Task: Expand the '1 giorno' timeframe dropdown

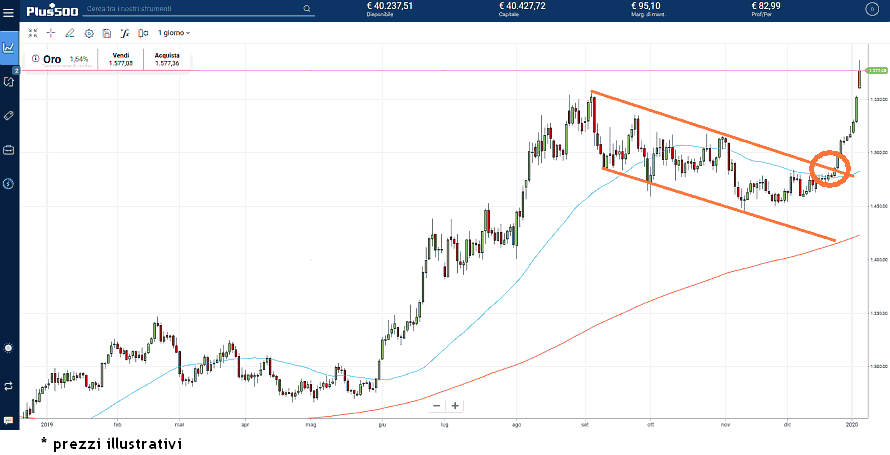Action: coord(174,33)
